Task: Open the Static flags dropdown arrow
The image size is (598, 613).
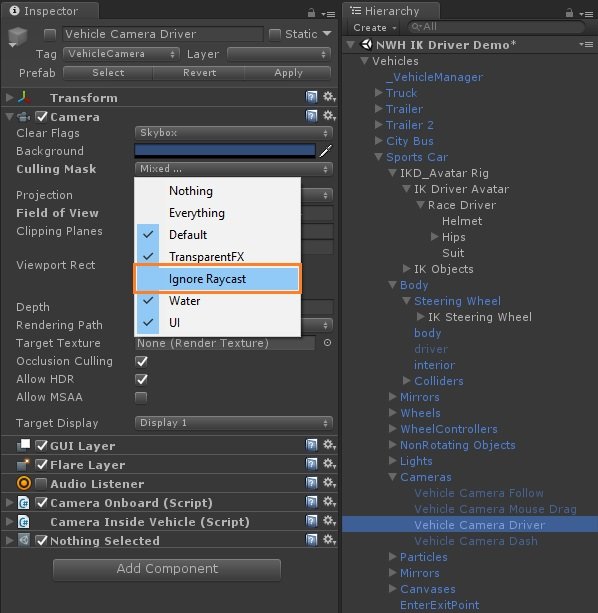Action: tap(328, 34)
